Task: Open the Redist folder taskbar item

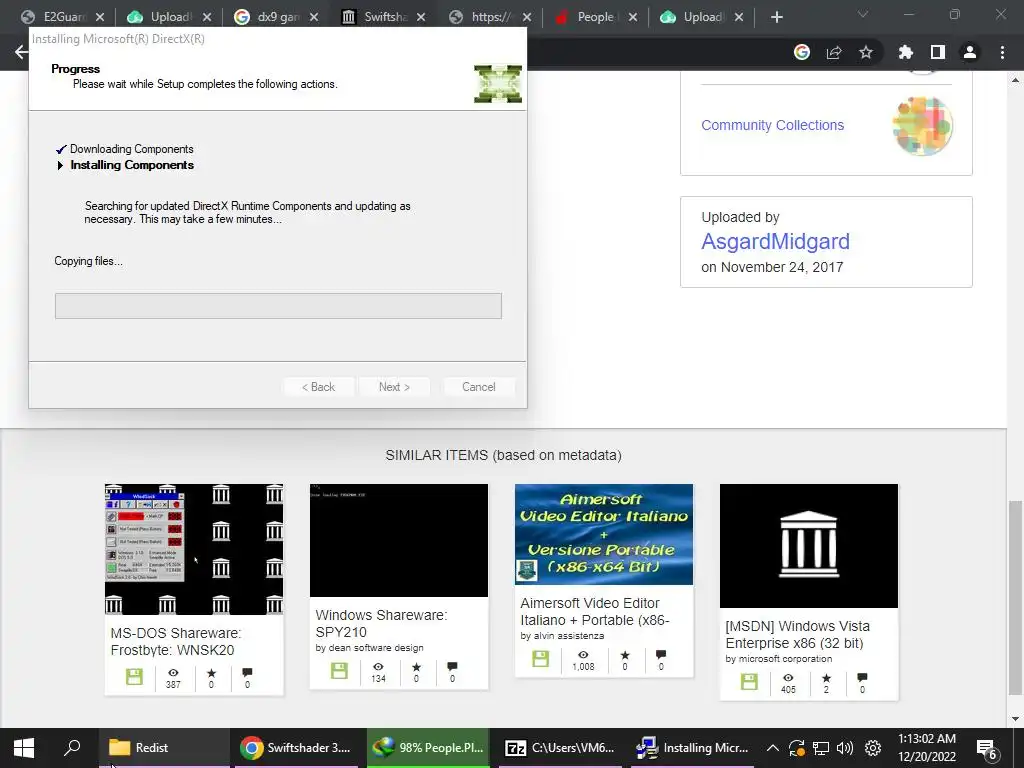Action: [164, 748]
